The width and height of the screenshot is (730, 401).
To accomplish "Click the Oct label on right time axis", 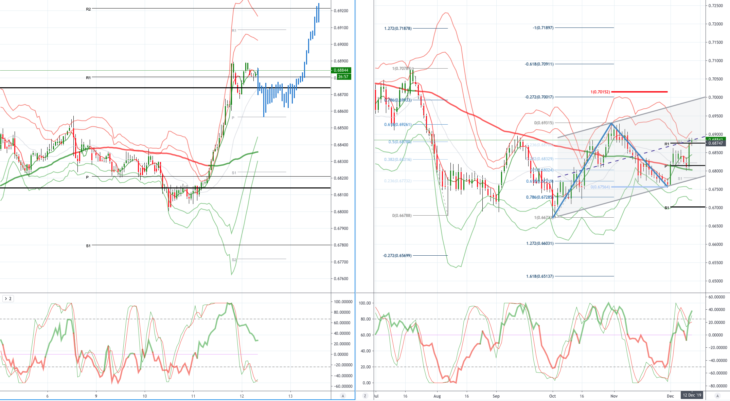I will point(553,396).
